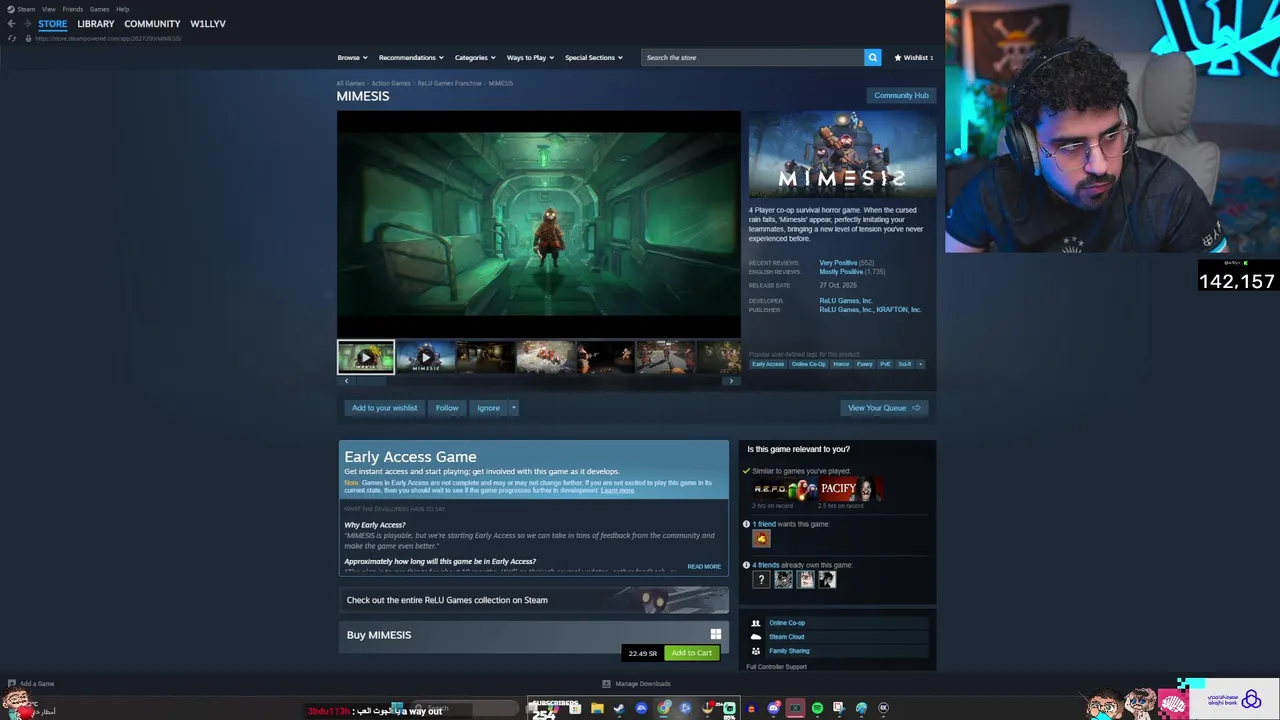This screenshot has height=720, width=1280.
Task: Select the second trailer thumbnail with MIMESIS logo
Action: [426, 357]
